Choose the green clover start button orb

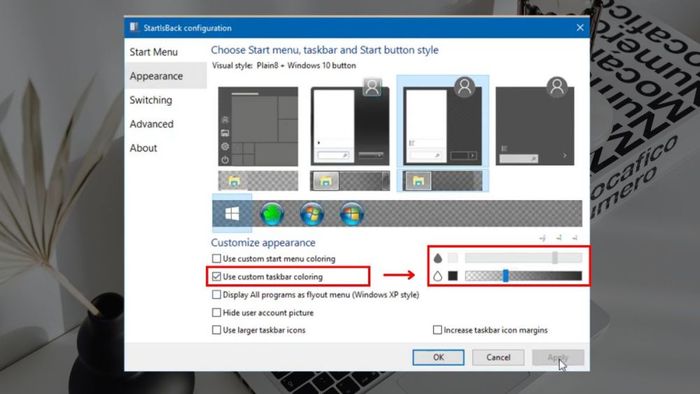coord(272,214)
